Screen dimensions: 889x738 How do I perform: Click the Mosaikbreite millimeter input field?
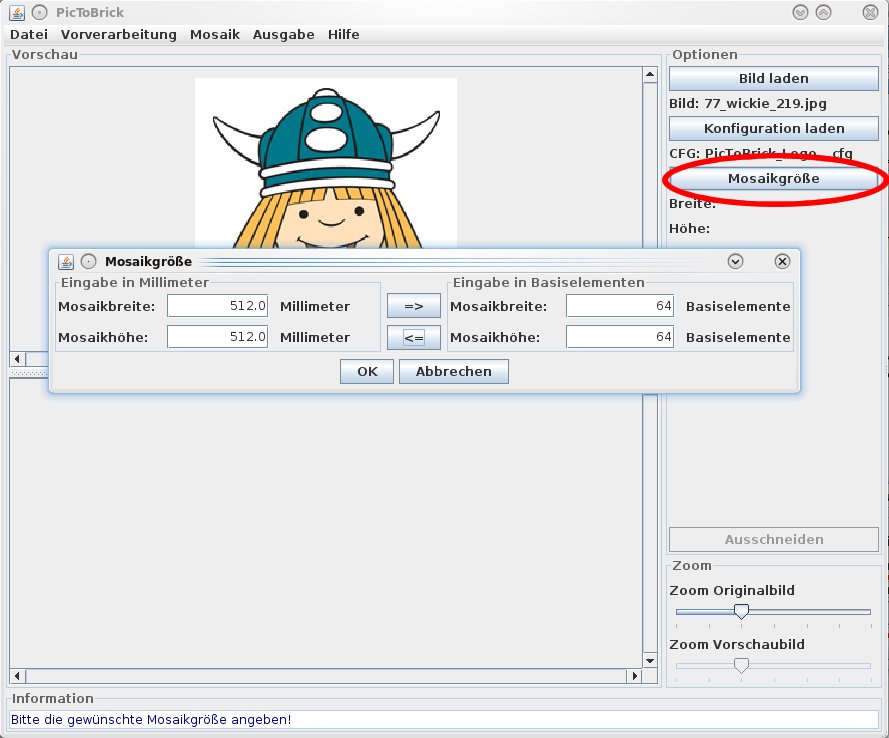click(x=218, y=306)
